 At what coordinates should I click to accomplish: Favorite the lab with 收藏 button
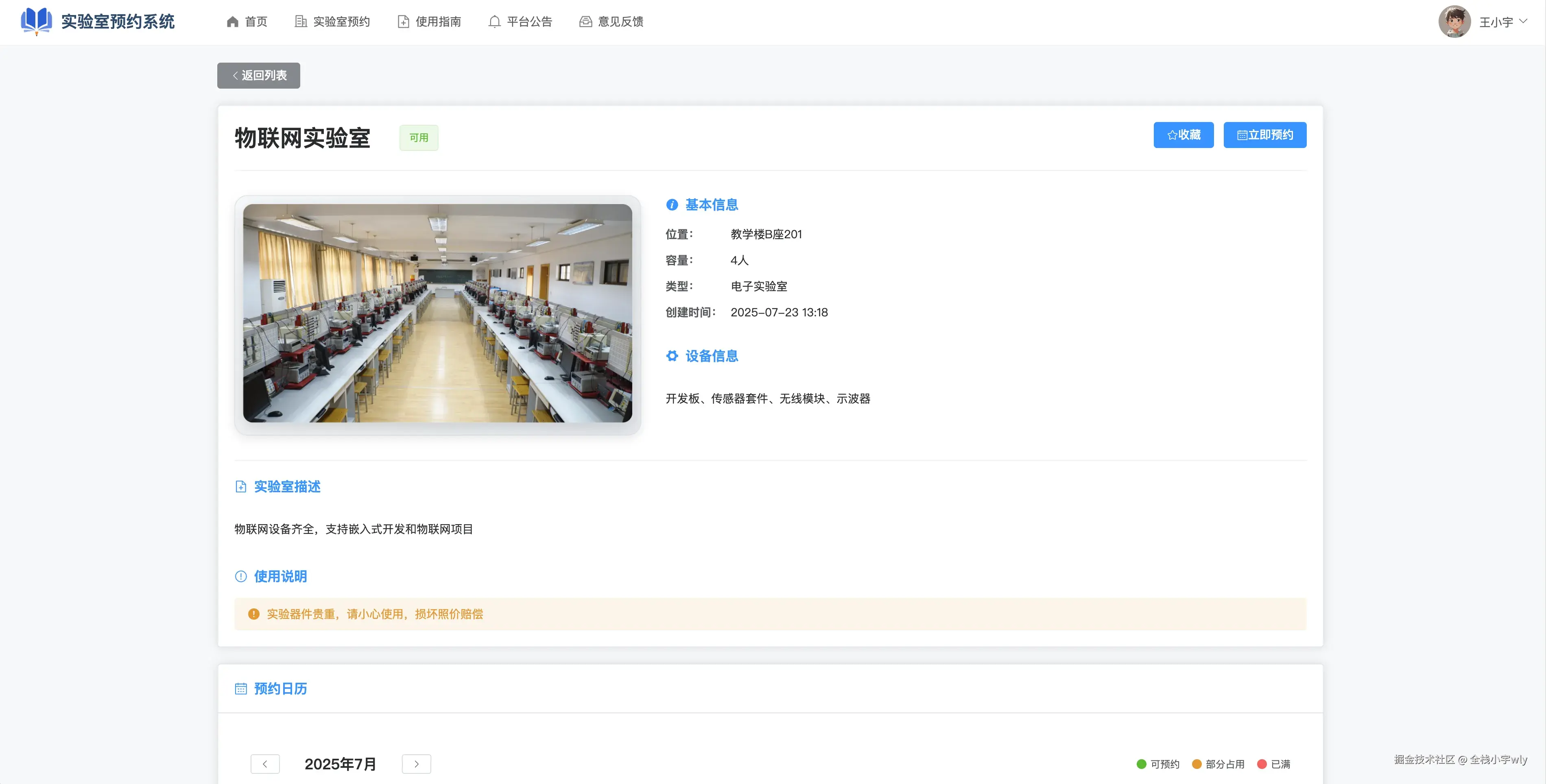(x=1183, y=135)
